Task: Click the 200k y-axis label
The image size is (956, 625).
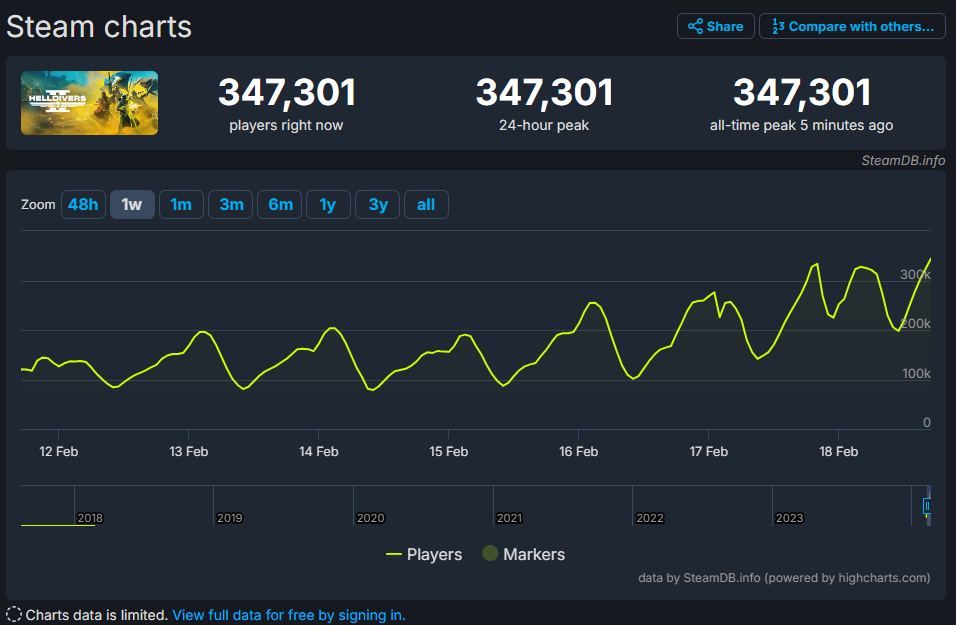Action: click(x=915, y=324)
